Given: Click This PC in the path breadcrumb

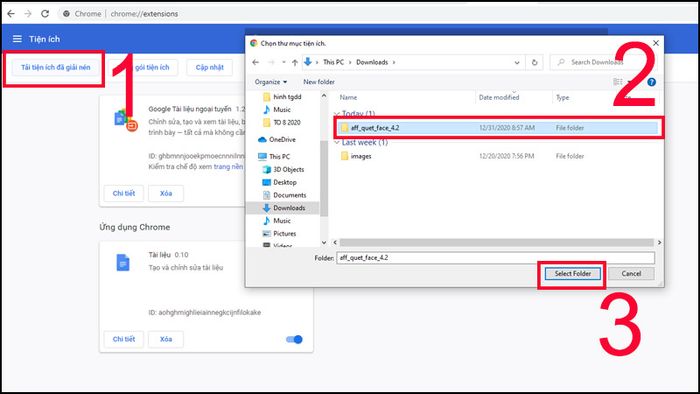Looking at the screenshot, I should [333, 62].
